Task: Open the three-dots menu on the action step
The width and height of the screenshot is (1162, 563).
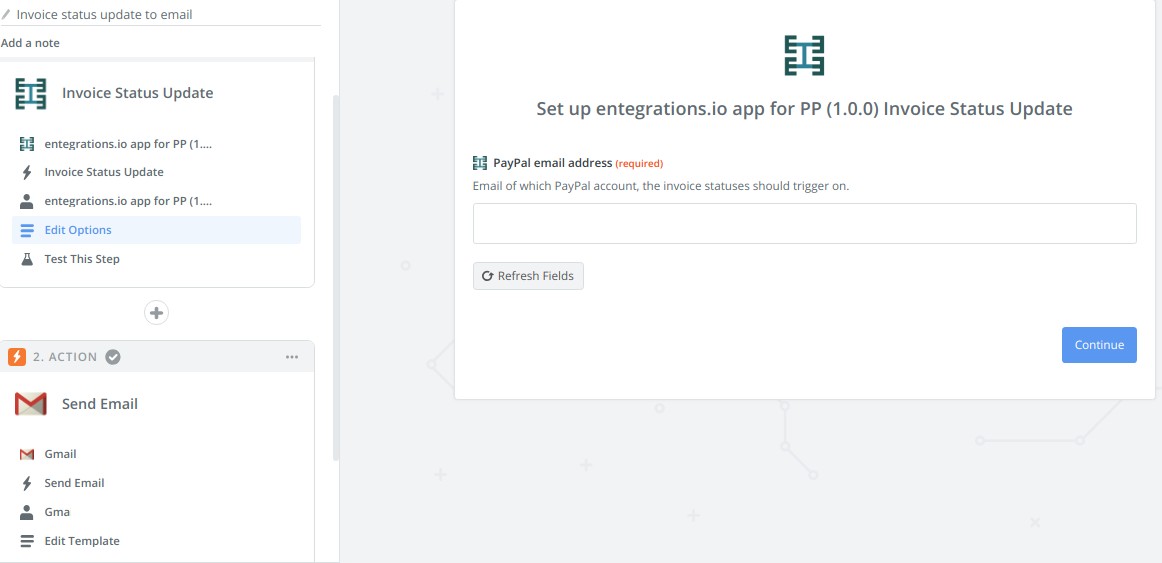Action: 292,357
